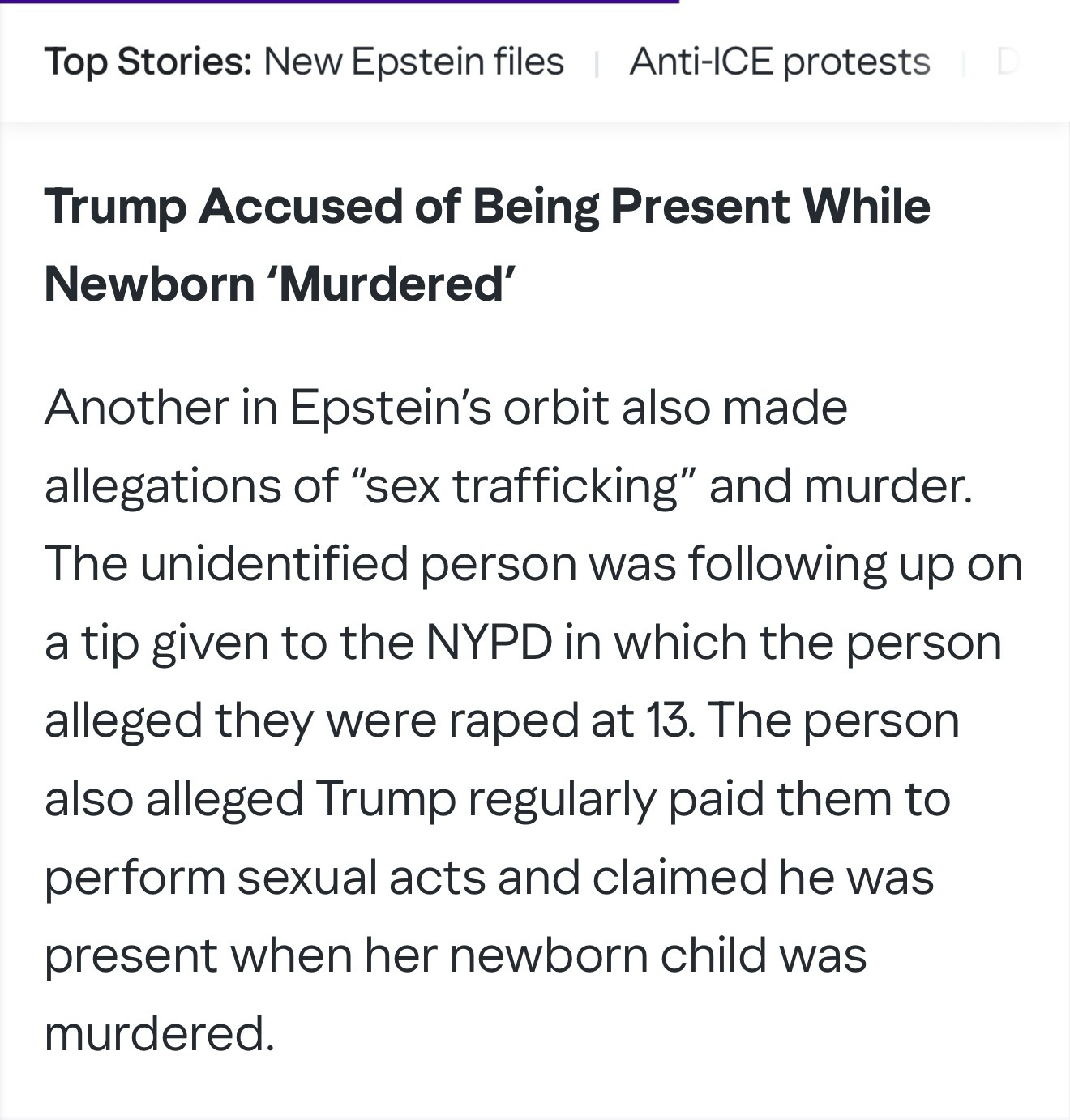Image resolution: width=1070 pixels, height=1120 pixels.
Task: Click the word NYPD in the article
Action: pos(489,643)
